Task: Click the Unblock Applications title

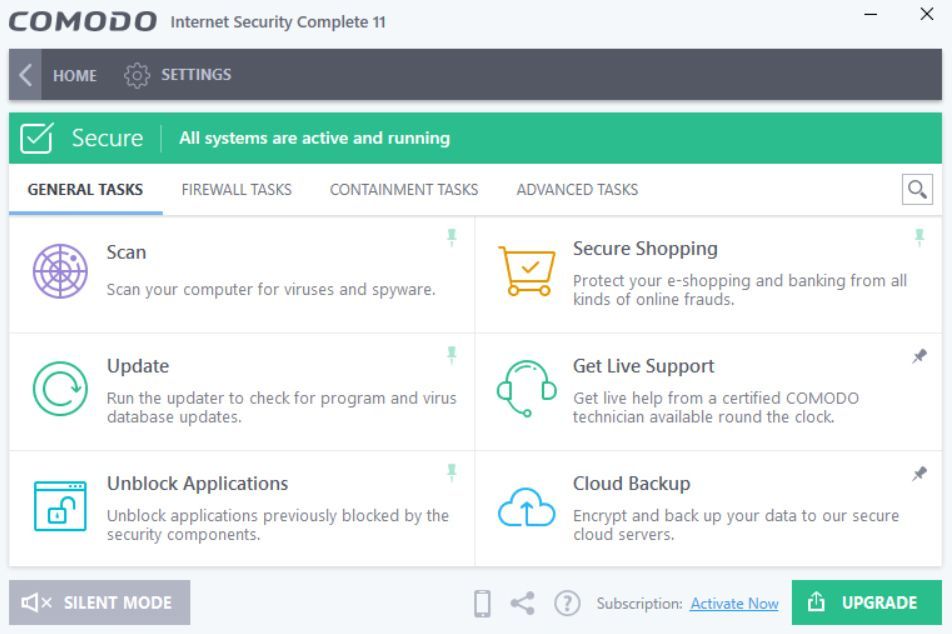Action: [x=197, y=483]
